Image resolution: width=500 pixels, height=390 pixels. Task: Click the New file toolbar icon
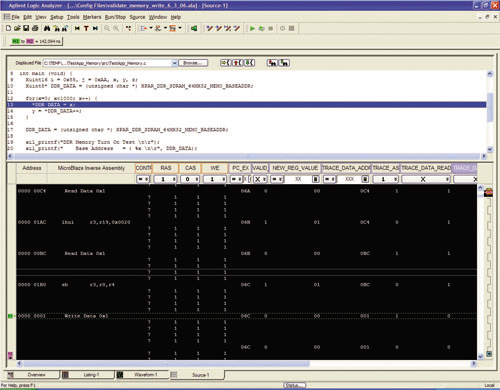tap(8, 28)
